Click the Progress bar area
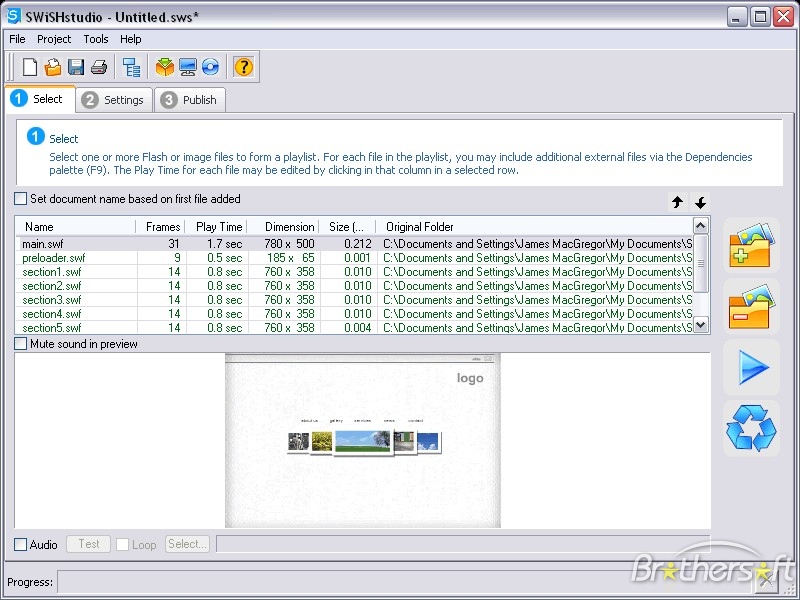The height and width of the screenshot is (600, 800). tap(406, 582)
